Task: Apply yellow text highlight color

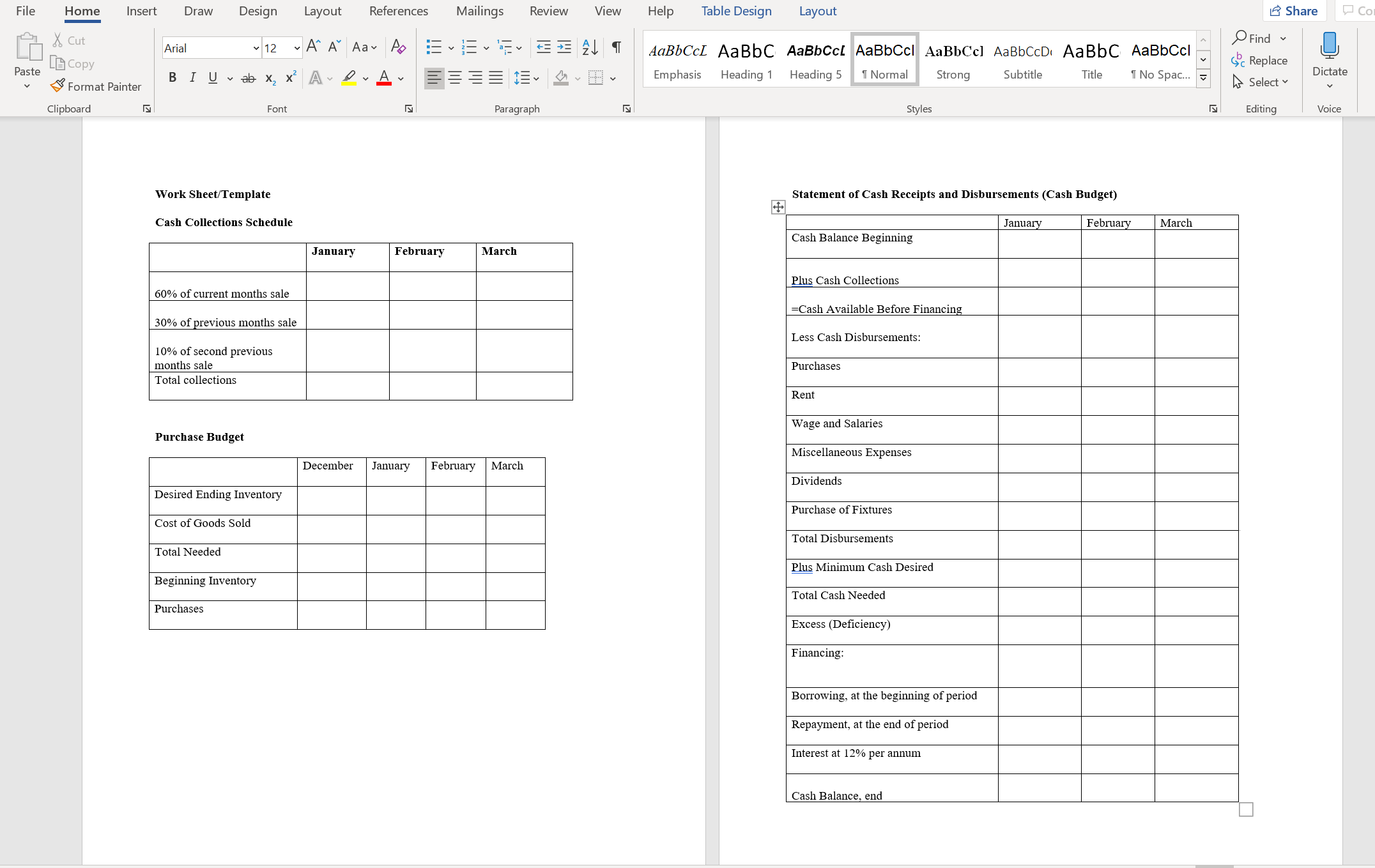Action: tap(349, 78)
